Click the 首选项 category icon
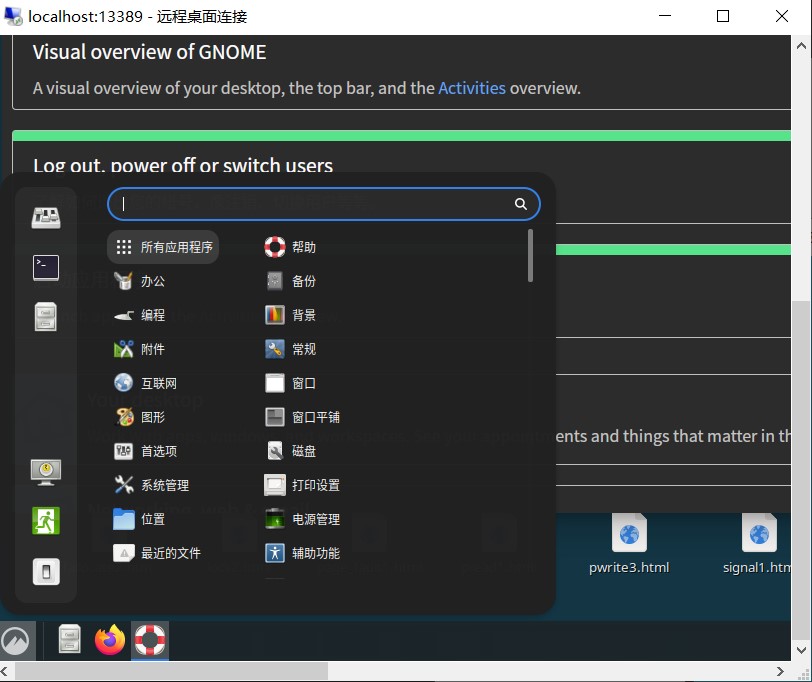Image resolution: width=812 pixels, height=682 pixels. pos(124,451)
